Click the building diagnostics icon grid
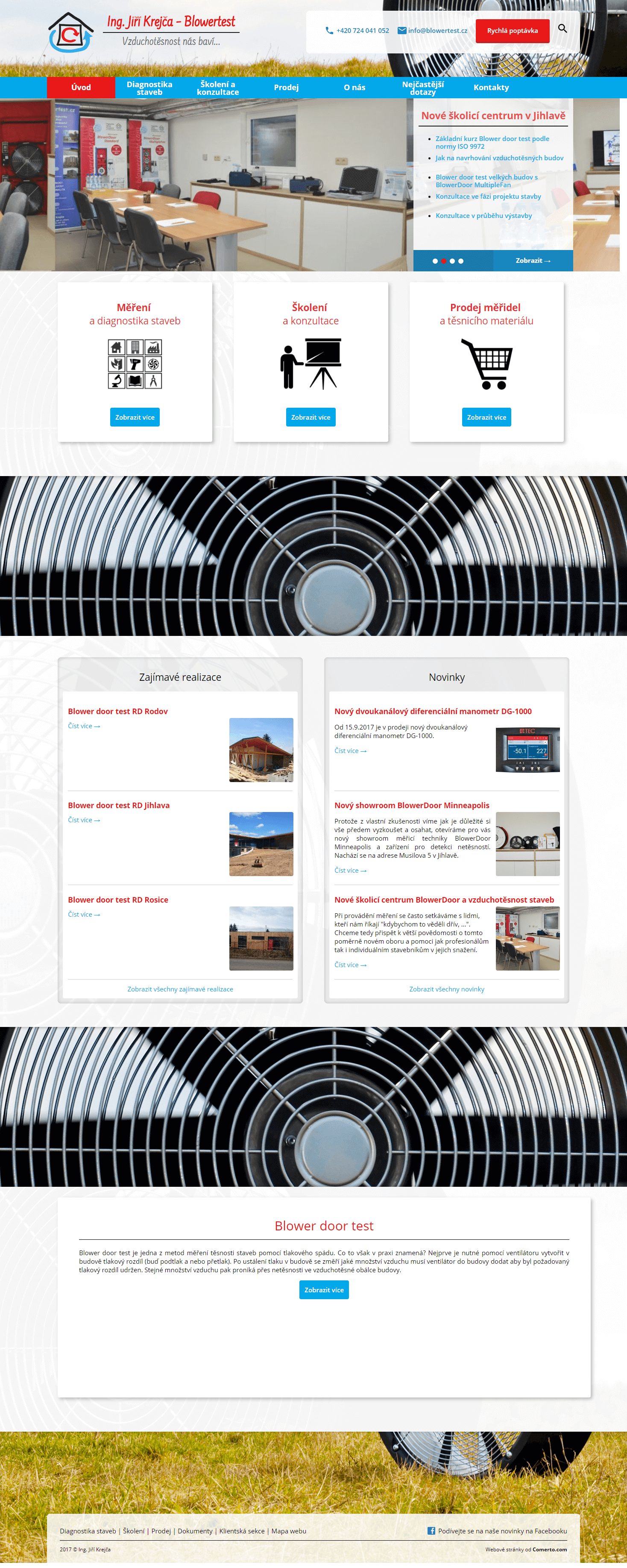Image resolution: width=627 pixels, height=1568 pixels. point(135,364)
